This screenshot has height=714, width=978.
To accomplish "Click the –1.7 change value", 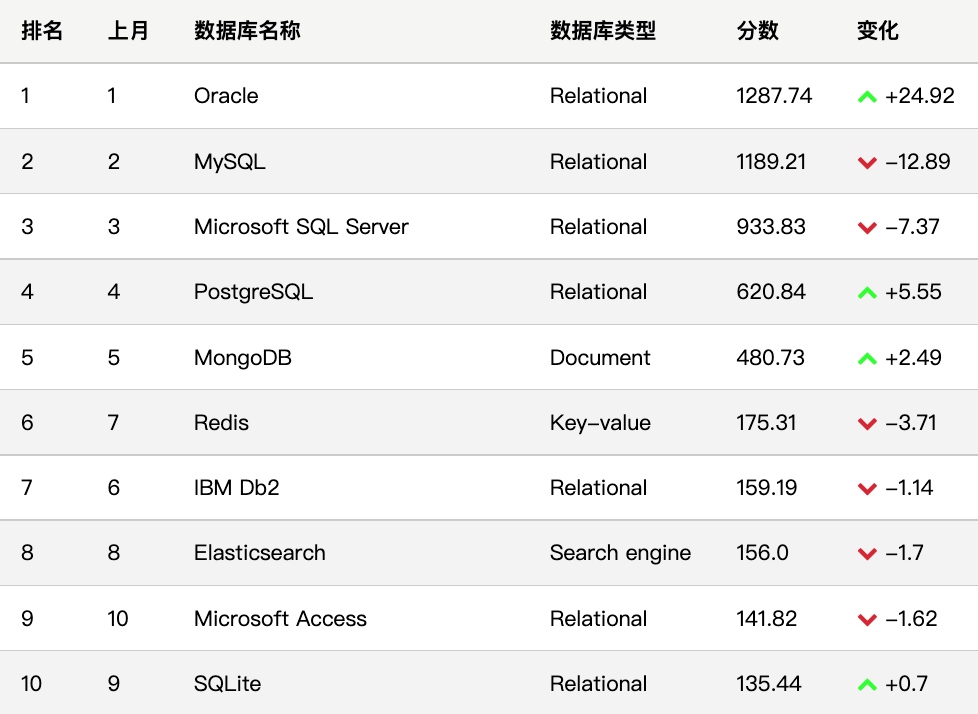I will (904, 552).
